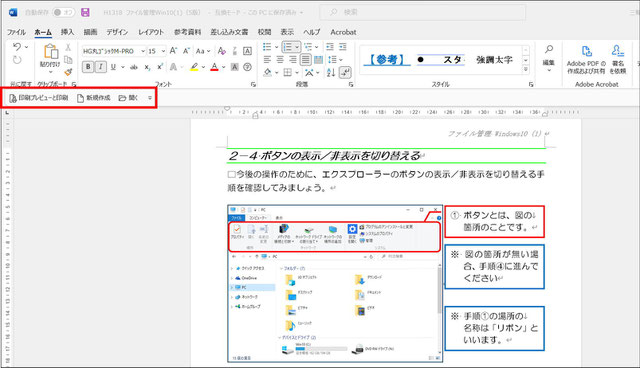
Task: Click the character shading icon
Action: coord(235,67)
